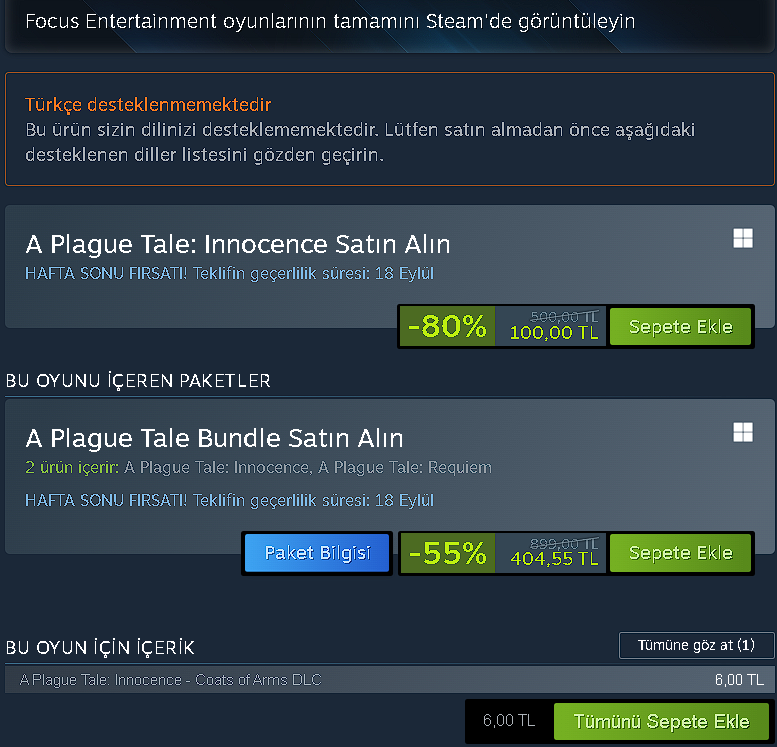Click 'BU OYUNU İÇEREN PAKETLER' section header
This screenshot has width=777, height=747.
[x=138, y=381]
